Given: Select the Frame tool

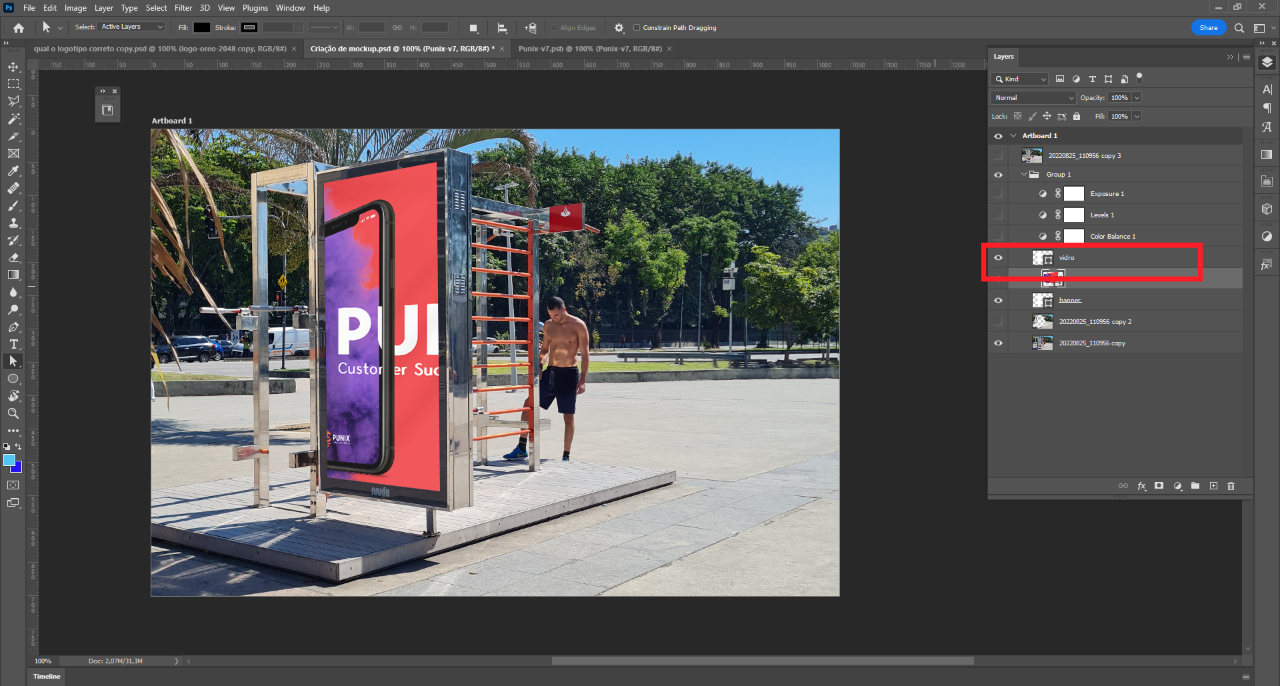Looking at the screenshot, I should pos(13,153).
